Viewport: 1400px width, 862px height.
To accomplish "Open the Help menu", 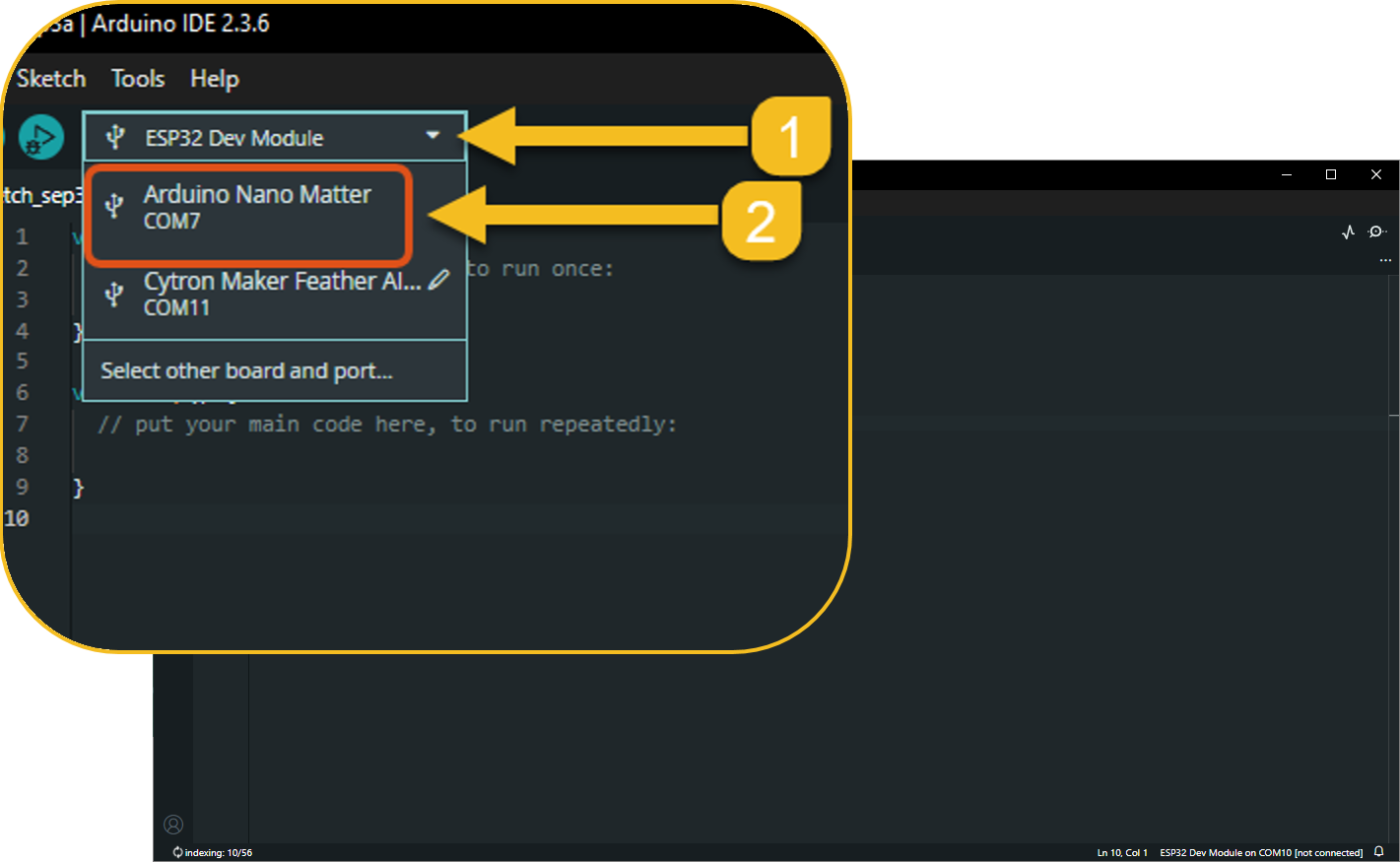I will [215, 79].
